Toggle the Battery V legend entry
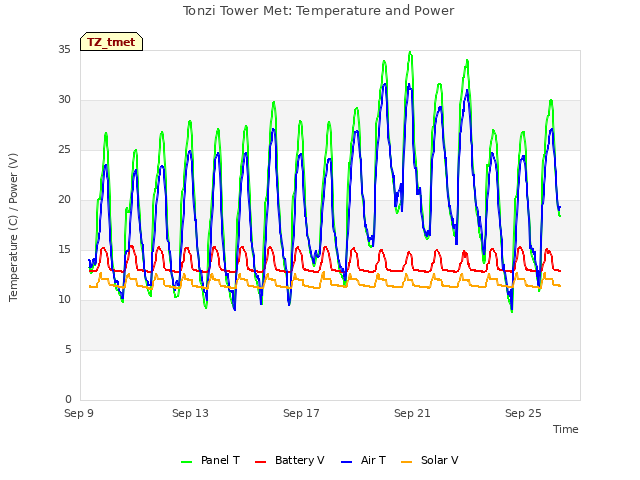The image size is (640, 480). tap(289, 460)
